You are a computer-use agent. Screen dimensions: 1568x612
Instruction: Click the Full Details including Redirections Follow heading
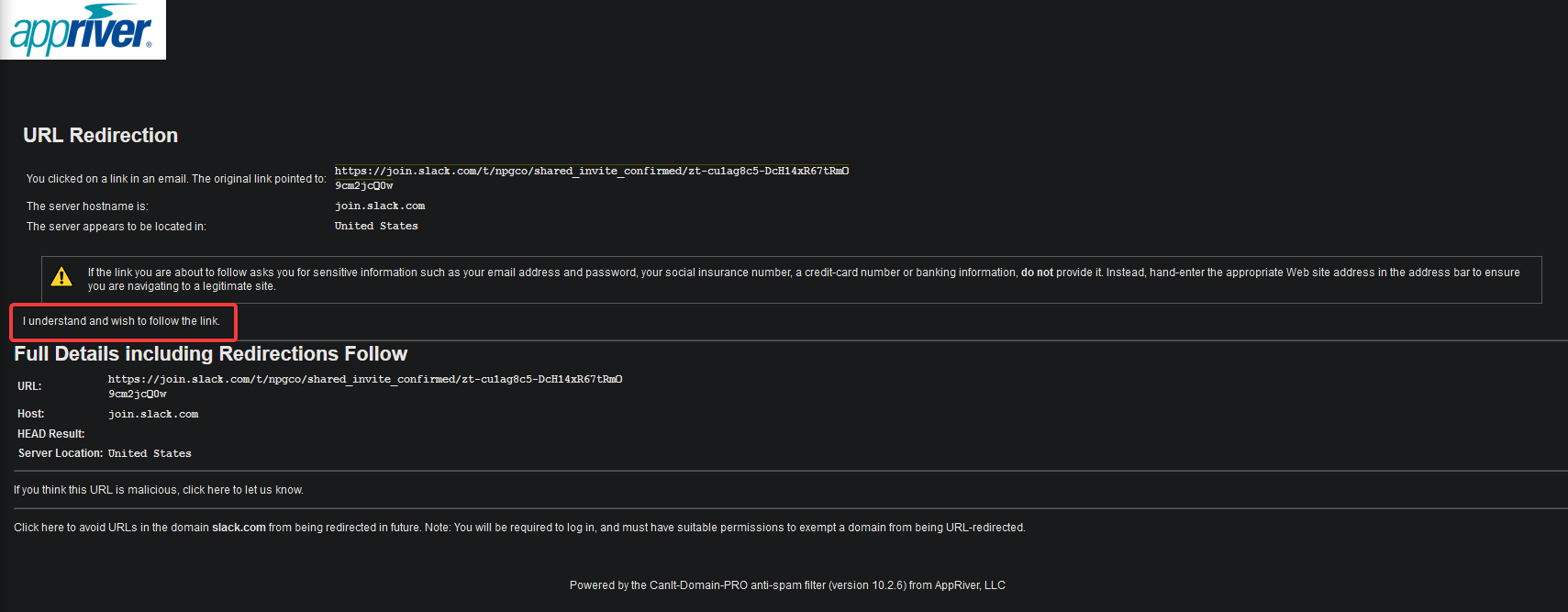(x=210, y=354)
